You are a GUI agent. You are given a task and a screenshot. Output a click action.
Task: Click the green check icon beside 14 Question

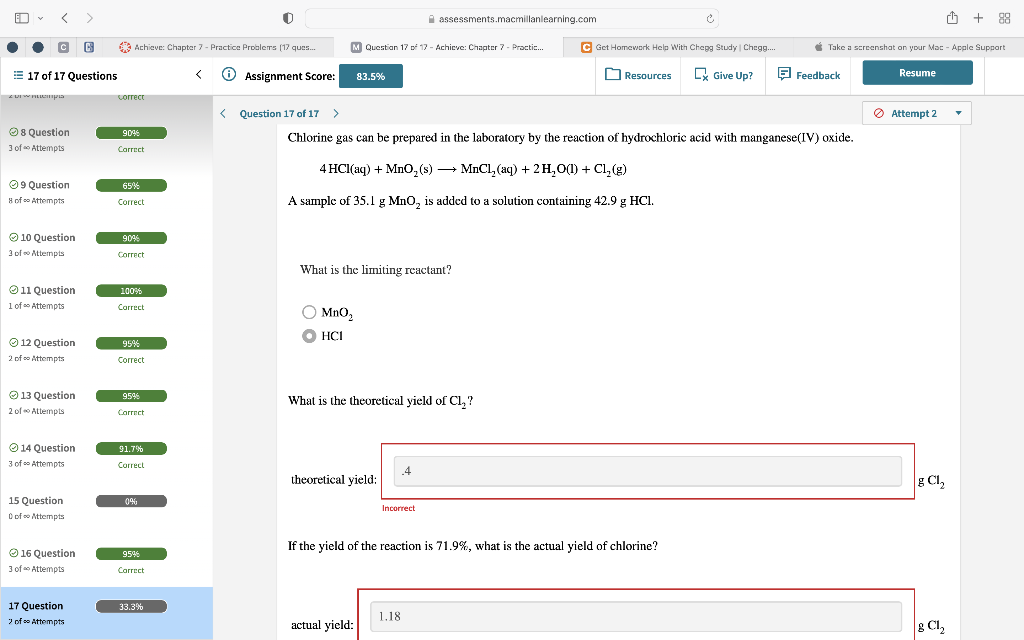(13, 448)
